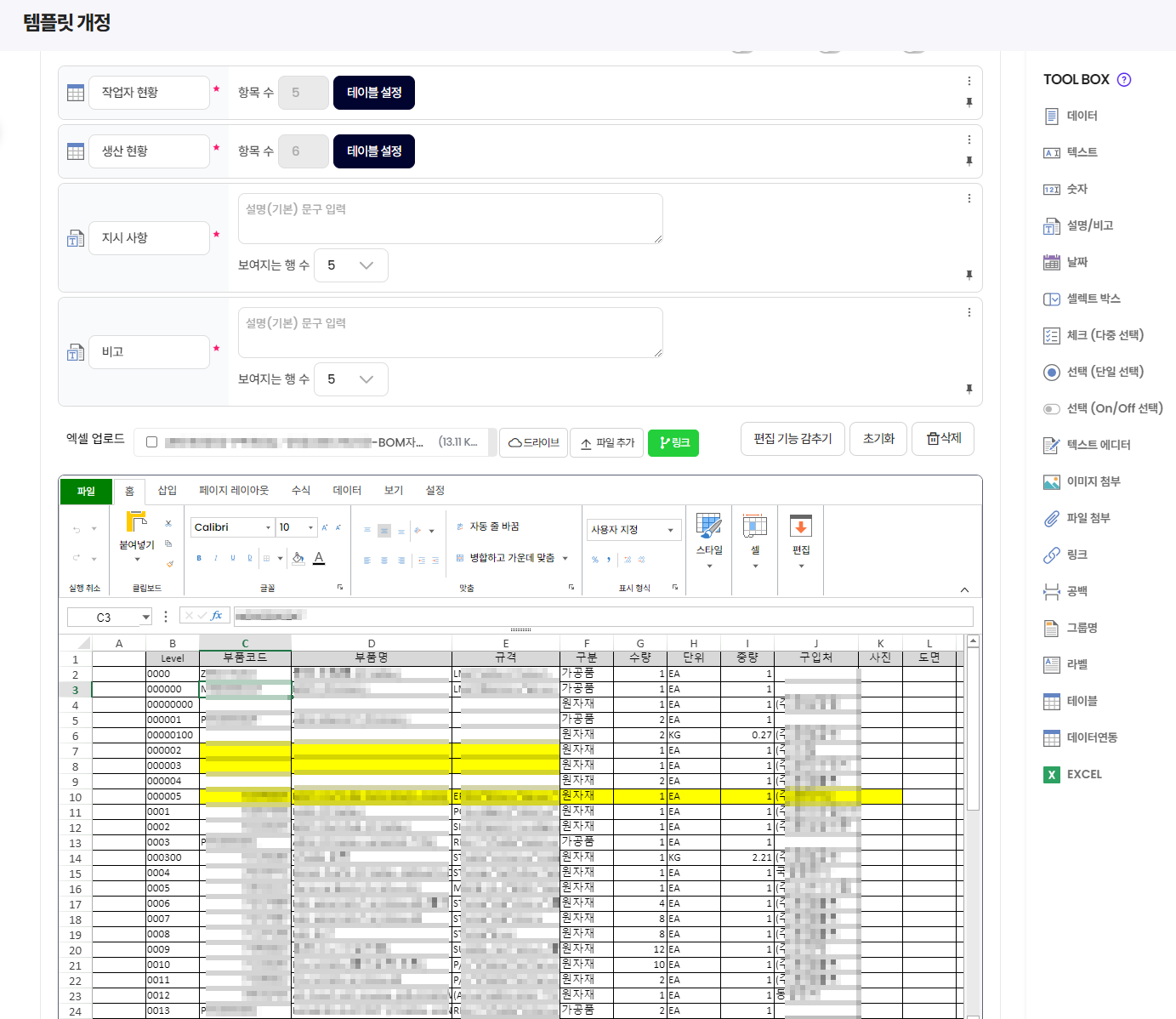This screenshot has width=1176, height=1019.
Task: Click the Paste (붙여넣기) icon in the ribbon
Action: [136, 521]
